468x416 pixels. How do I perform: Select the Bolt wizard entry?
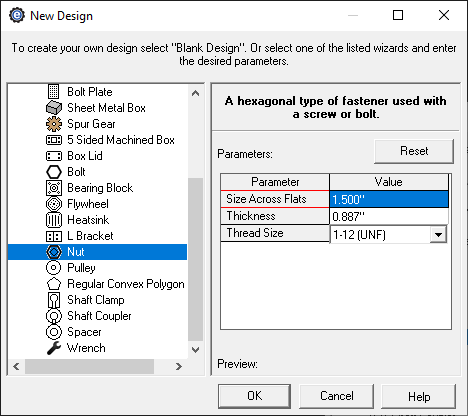point(76,172)
